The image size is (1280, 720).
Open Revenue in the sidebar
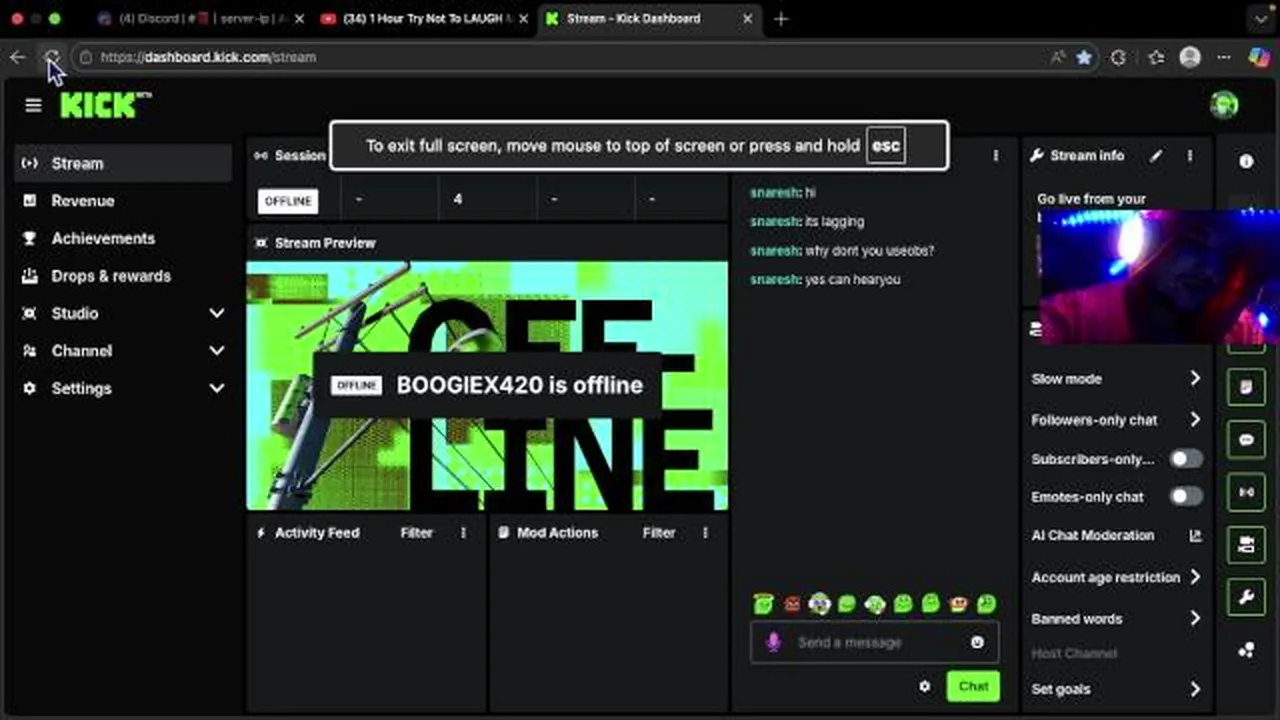coord(124,201)
